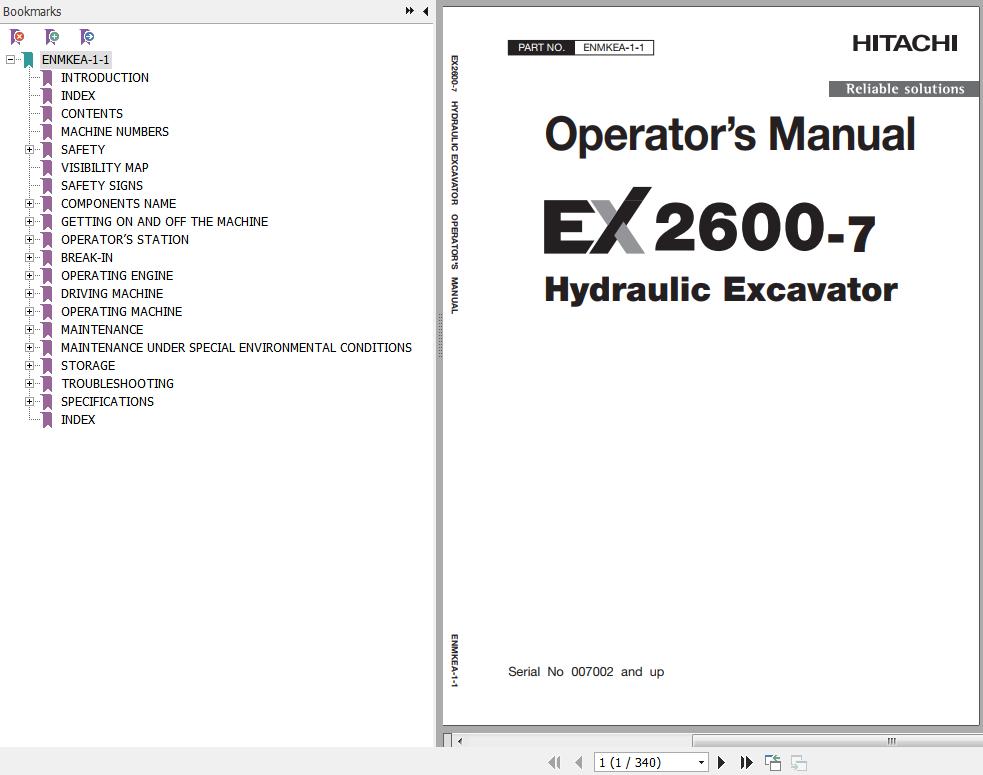Click the greyed-out next-view icon
Viewport: 983px width, 775px height.
tap(799, 762)
